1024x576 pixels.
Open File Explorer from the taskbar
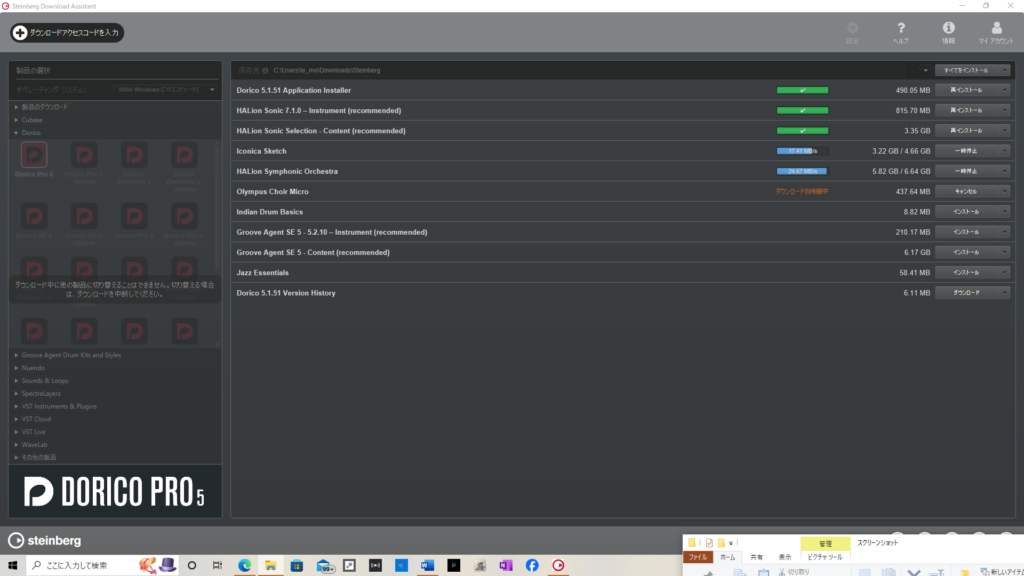[270, 565]
